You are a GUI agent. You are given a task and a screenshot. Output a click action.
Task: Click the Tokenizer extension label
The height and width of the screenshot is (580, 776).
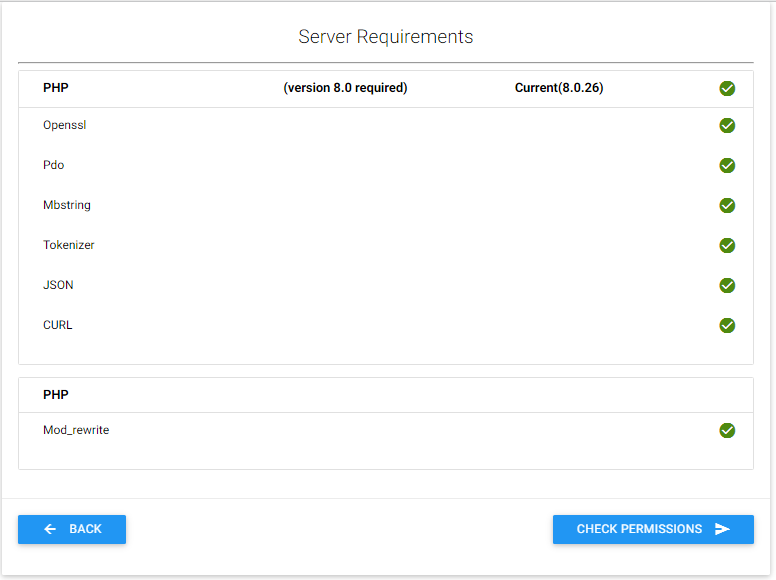69,245
